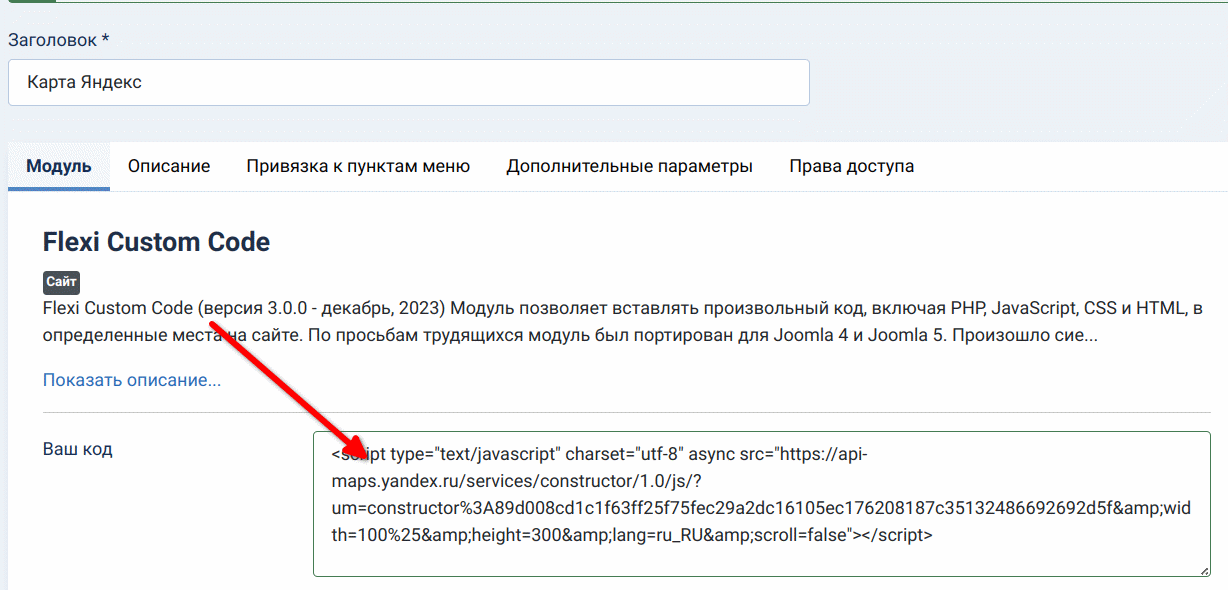Screen dimensions: 1228x590
Task: Open the Привязка к пунктам меню tab
Action: tap(358, 166)
